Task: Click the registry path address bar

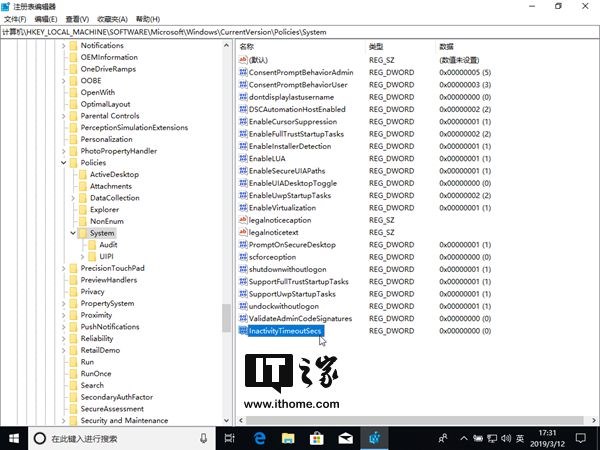Action: tap(300, 32)
